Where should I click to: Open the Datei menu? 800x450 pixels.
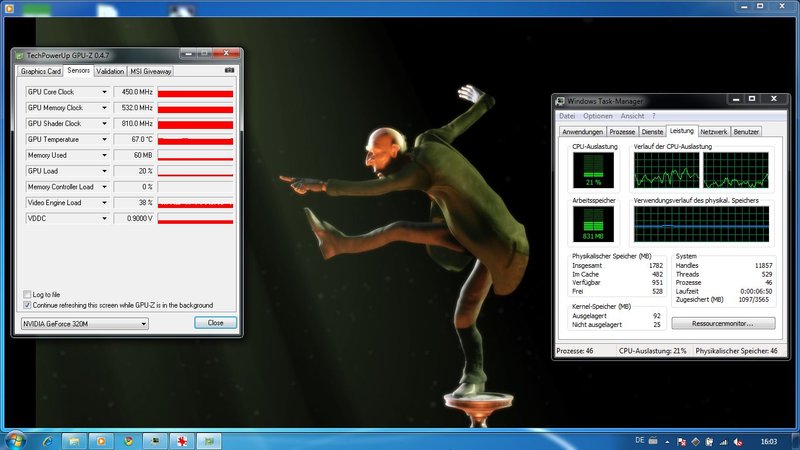(567, 116)
